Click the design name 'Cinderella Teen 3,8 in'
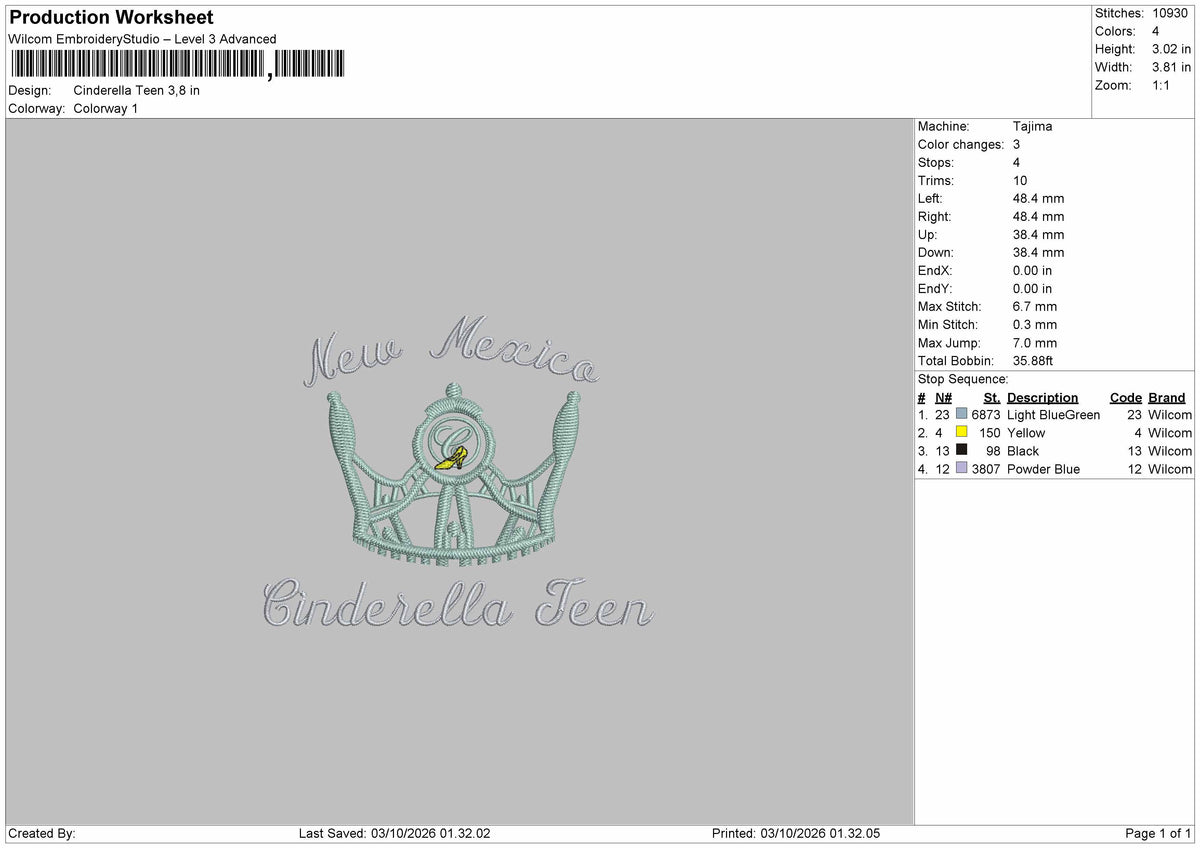The image size is (1200, 848). pyautogui.click(x=137, y=90)
